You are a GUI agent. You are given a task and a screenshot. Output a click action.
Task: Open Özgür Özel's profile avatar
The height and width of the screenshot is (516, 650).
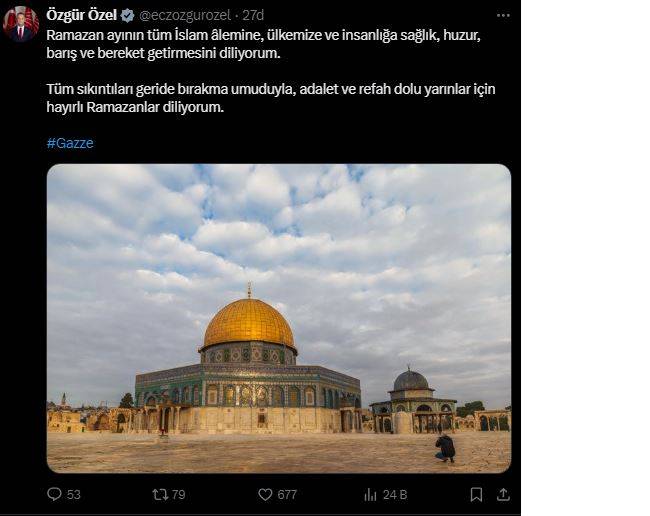coord(20,24)
